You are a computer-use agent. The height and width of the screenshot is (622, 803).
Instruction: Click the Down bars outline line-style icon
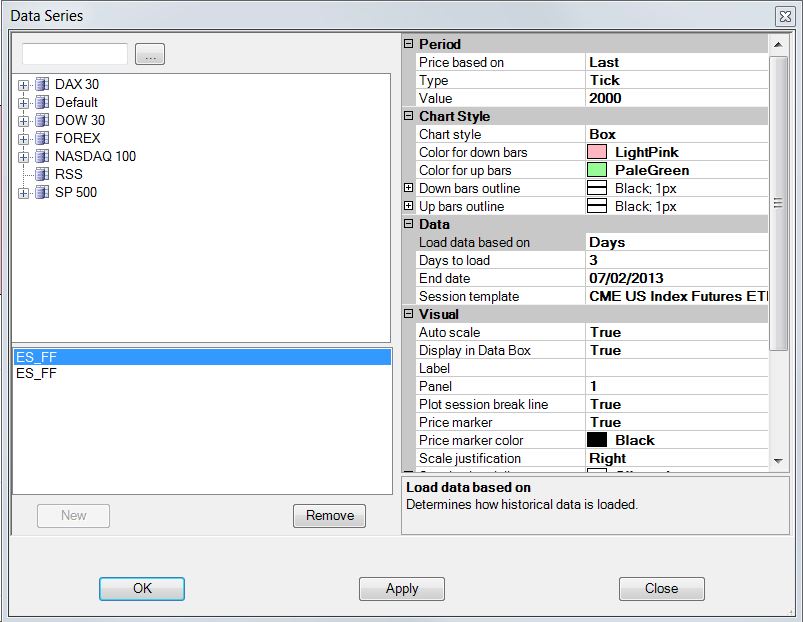[597, 188]
